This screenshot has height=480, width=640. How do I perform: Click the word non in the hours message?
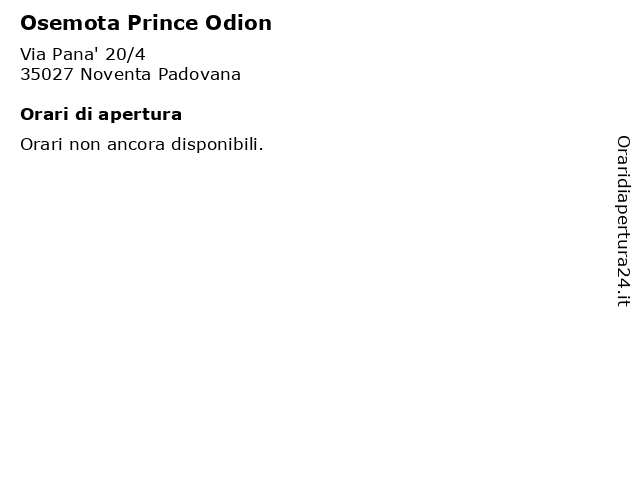coord(84,146)
